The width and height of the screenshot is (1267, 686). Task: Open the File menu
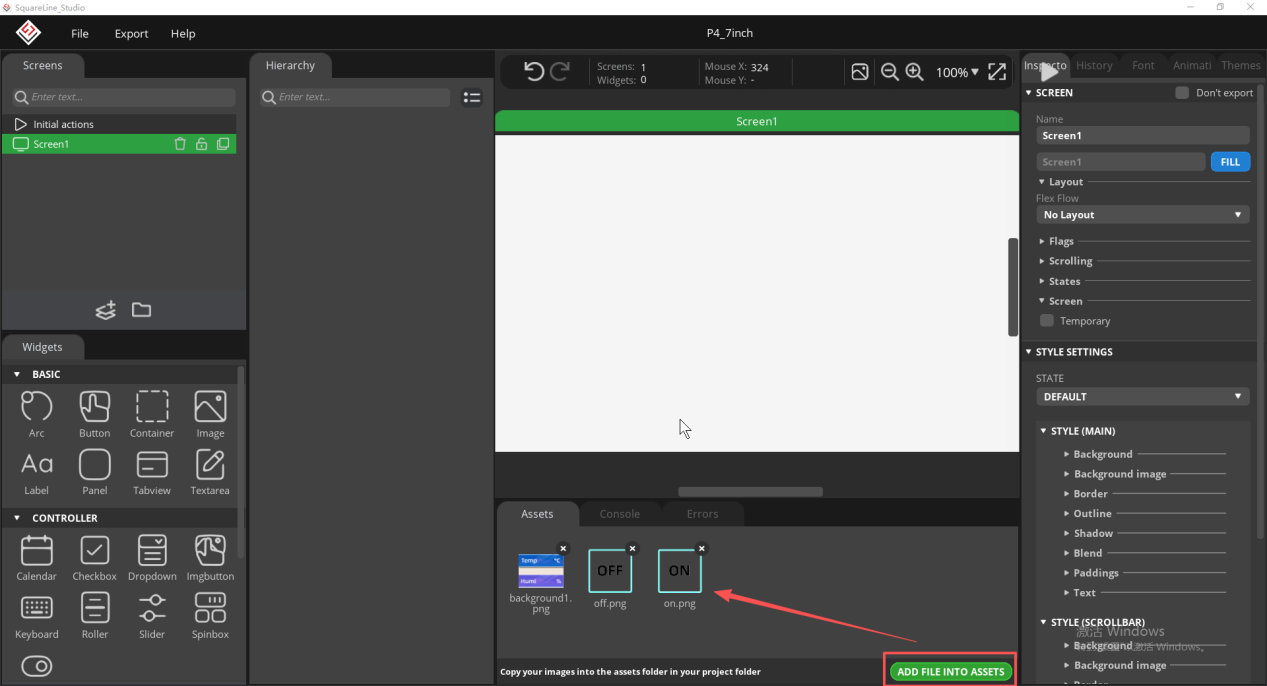coord(80,33)
